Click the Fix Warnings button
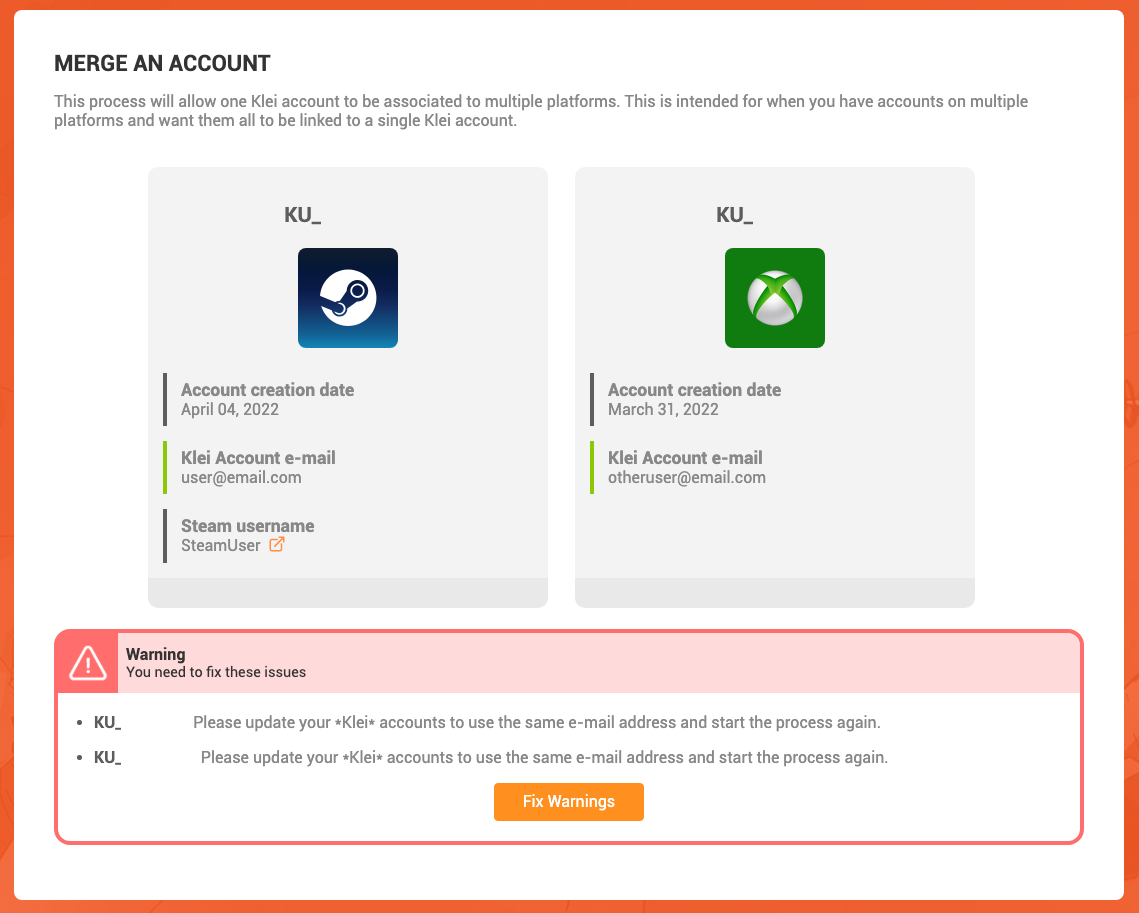1139x913 pixels. pos(569,802)
